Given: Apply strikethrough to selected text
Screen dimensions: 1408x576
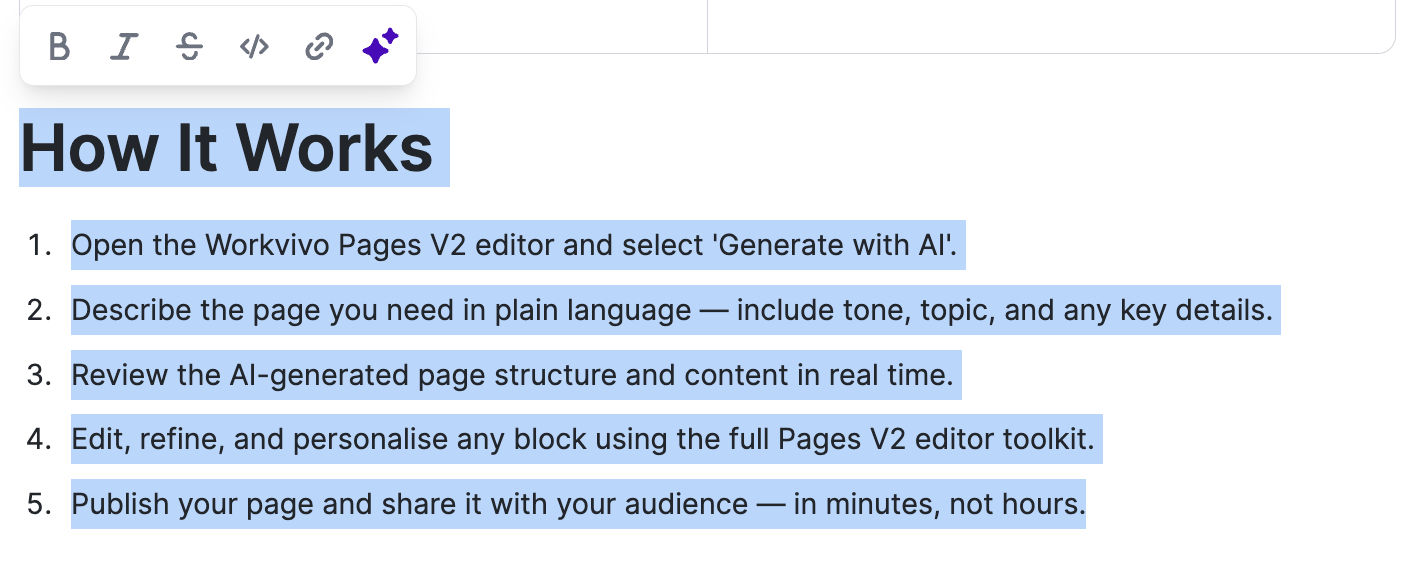Looking at the screenshot, I should [x=189, y=46].
